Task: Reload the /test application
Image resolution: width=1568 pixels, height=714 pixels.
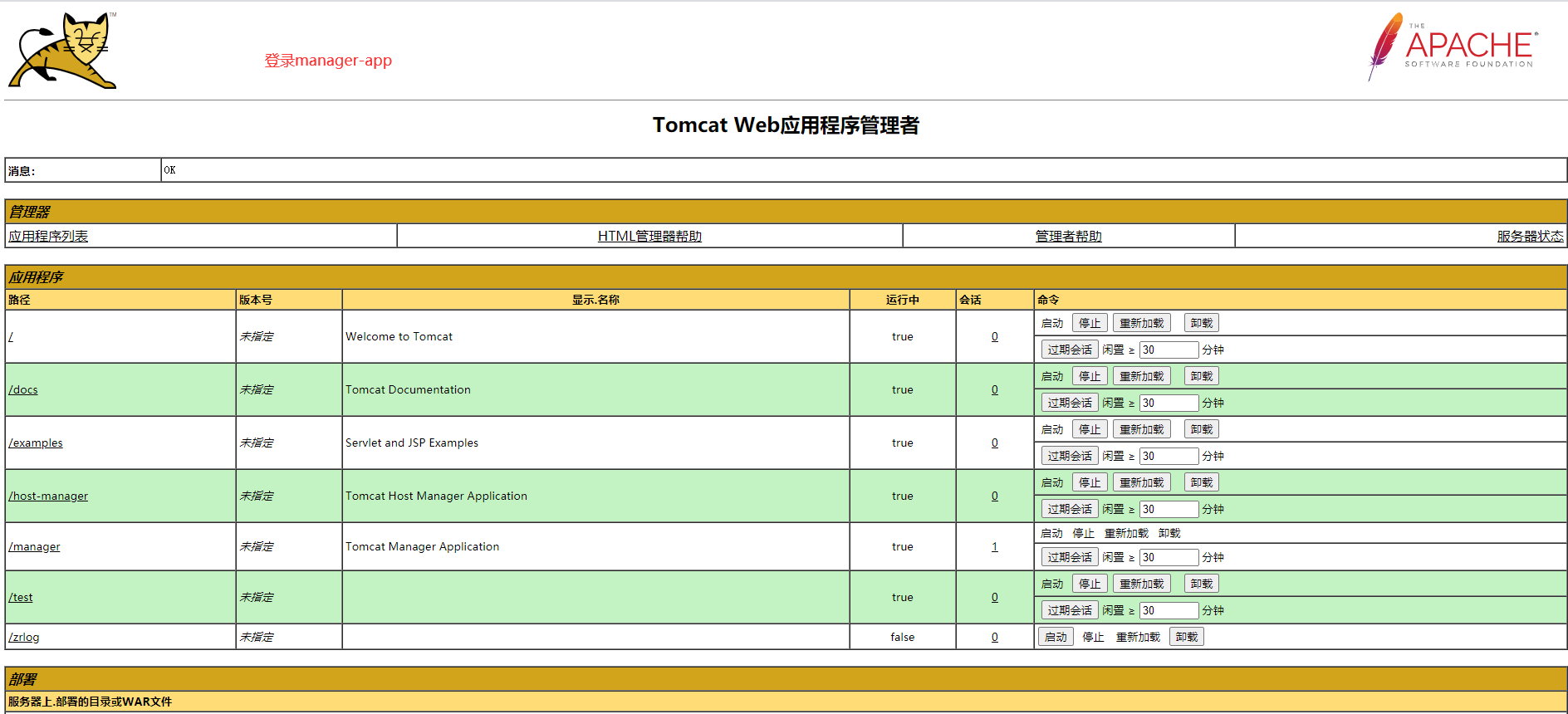Action: 1141,584
